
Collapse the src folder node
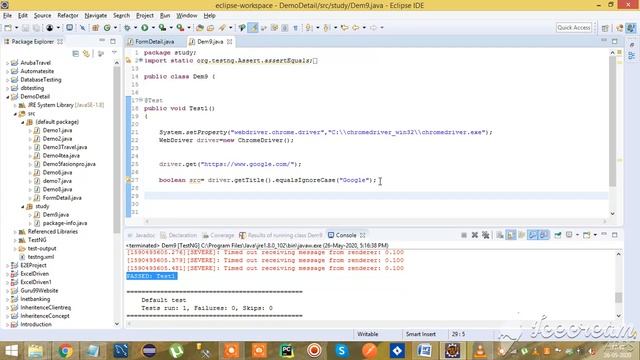pyautogui.click(x=15, y=114)
